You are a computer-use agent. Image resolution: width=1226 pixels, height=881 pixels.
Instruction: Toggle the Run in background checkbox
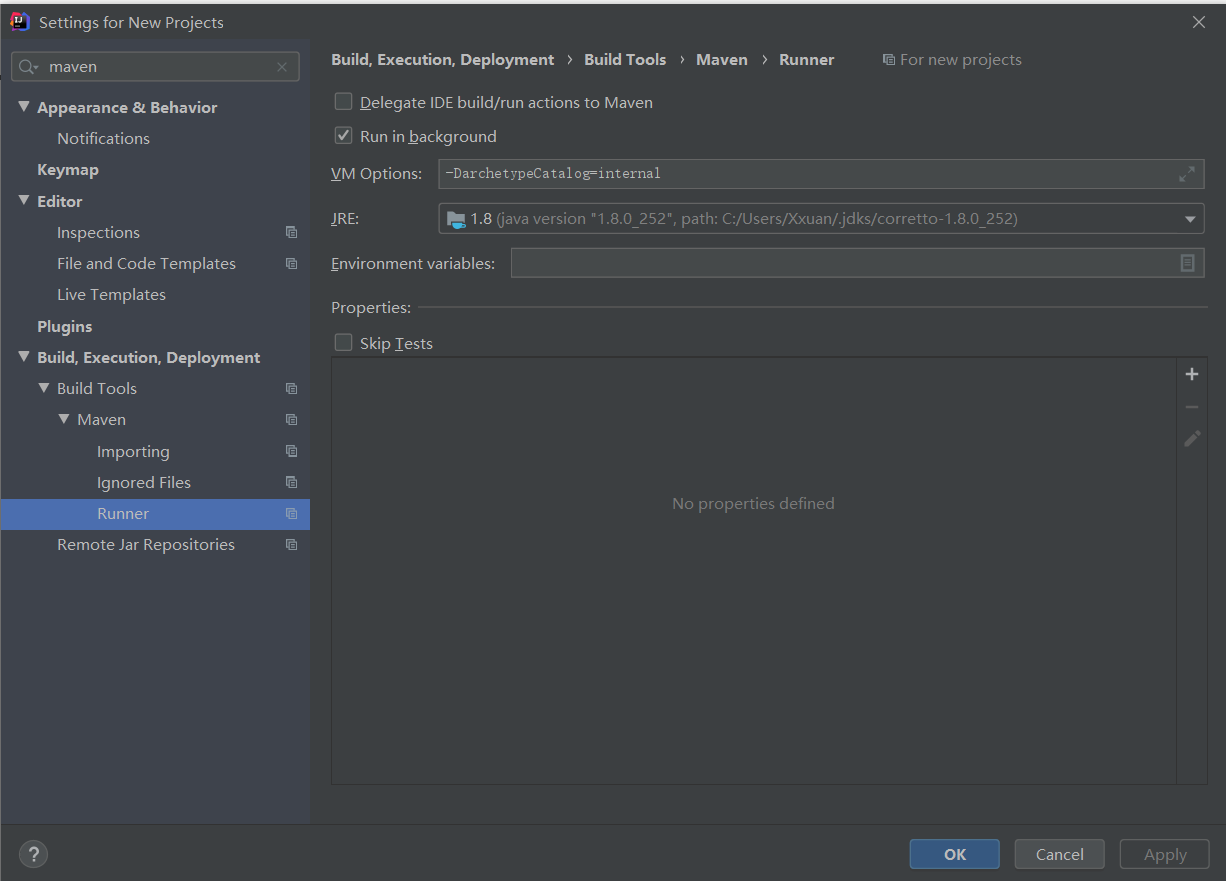[343, 135]
